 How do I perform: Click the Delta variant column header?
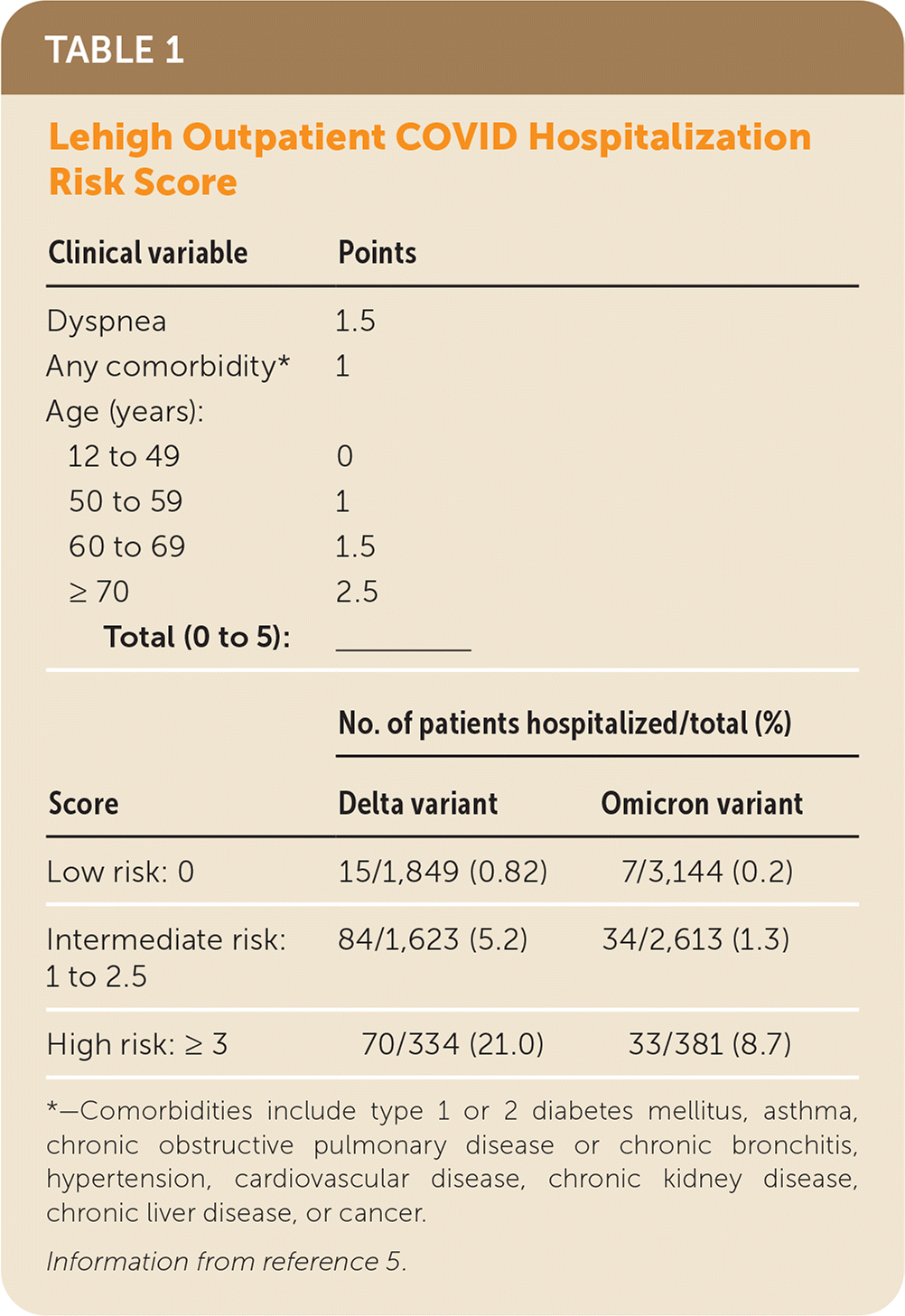coord(417,804)
